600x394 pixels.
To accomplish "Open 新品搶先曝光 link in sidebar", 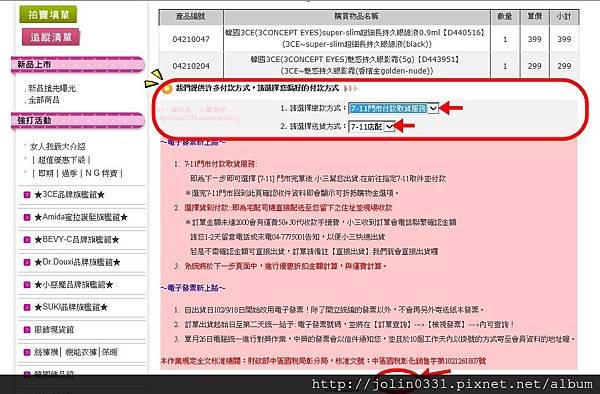I will pos(52,88).
